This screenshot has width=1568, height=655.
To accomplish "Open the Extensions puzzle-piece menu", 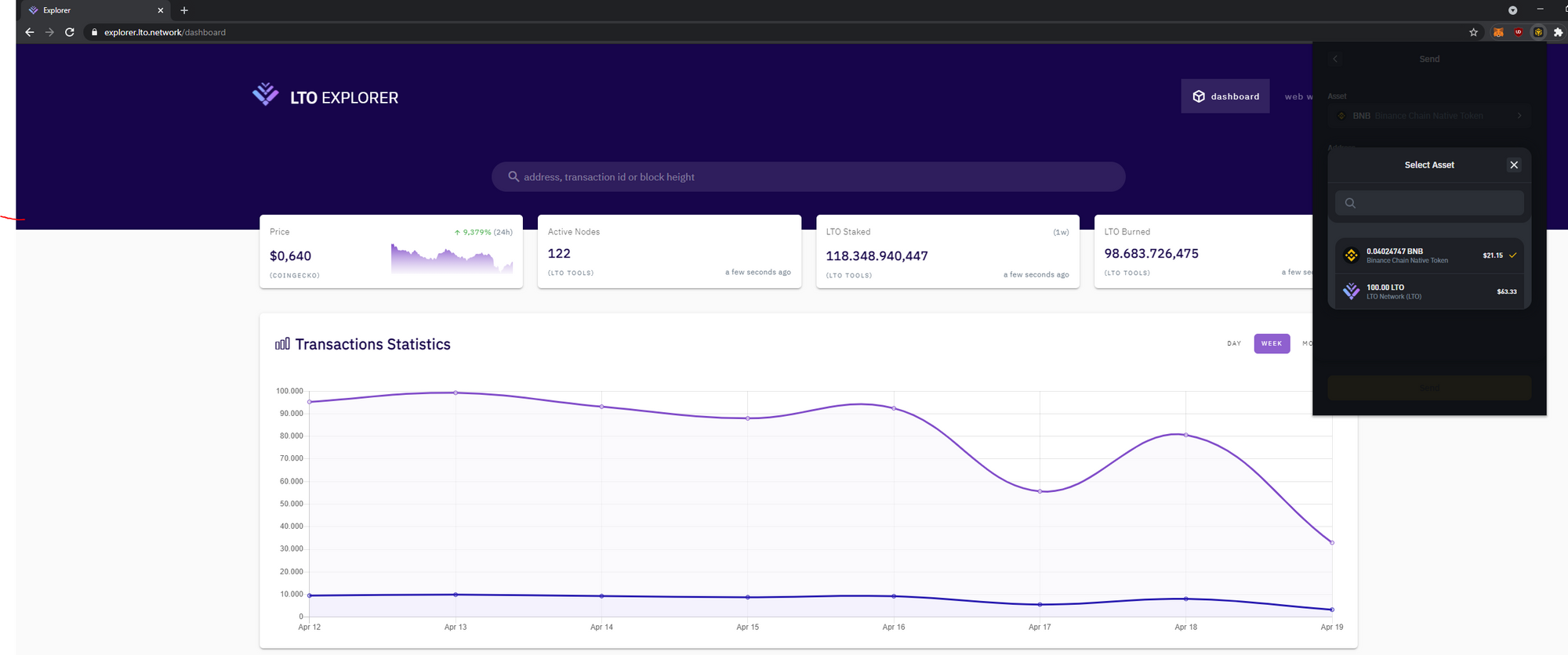I will pos(1558,32).
